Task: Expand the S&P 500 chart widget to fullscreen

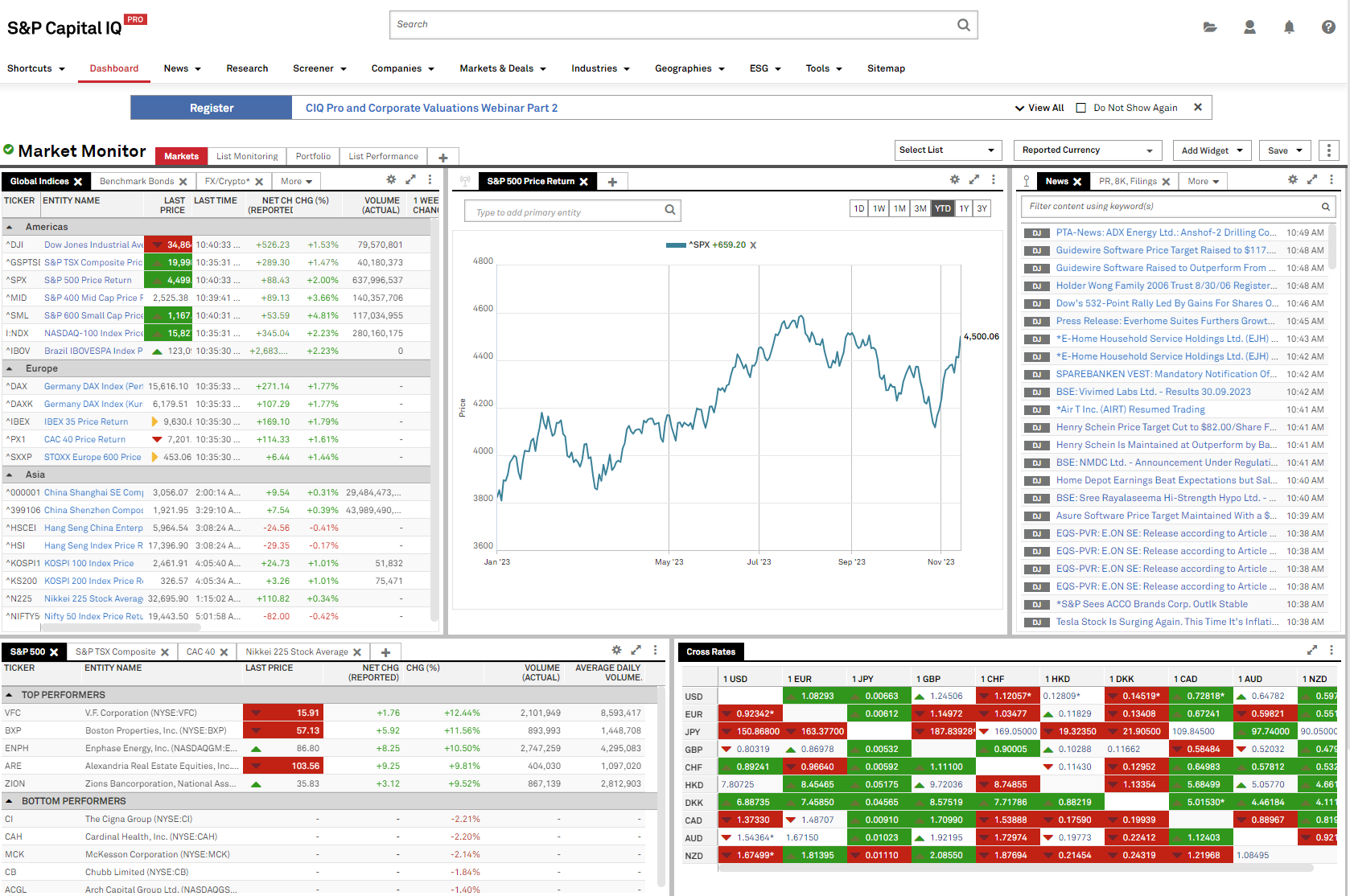Action: point(973,180)
